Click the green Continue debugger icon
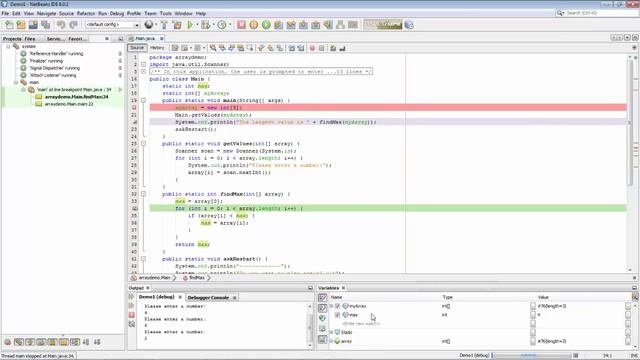640x360 pixels. [266, 25]
